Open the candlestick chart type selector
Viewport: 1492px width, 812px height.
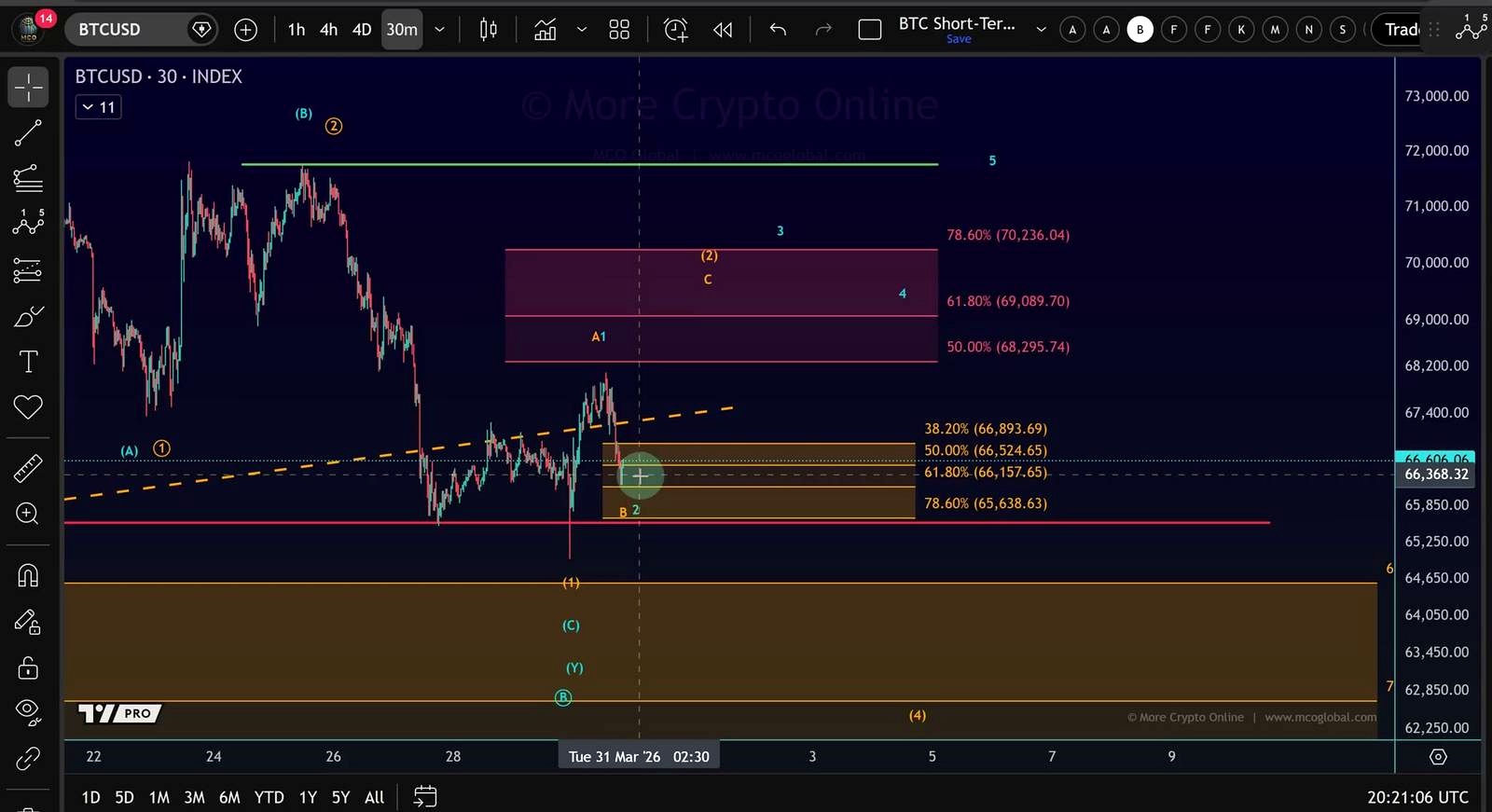pos(489,30)
